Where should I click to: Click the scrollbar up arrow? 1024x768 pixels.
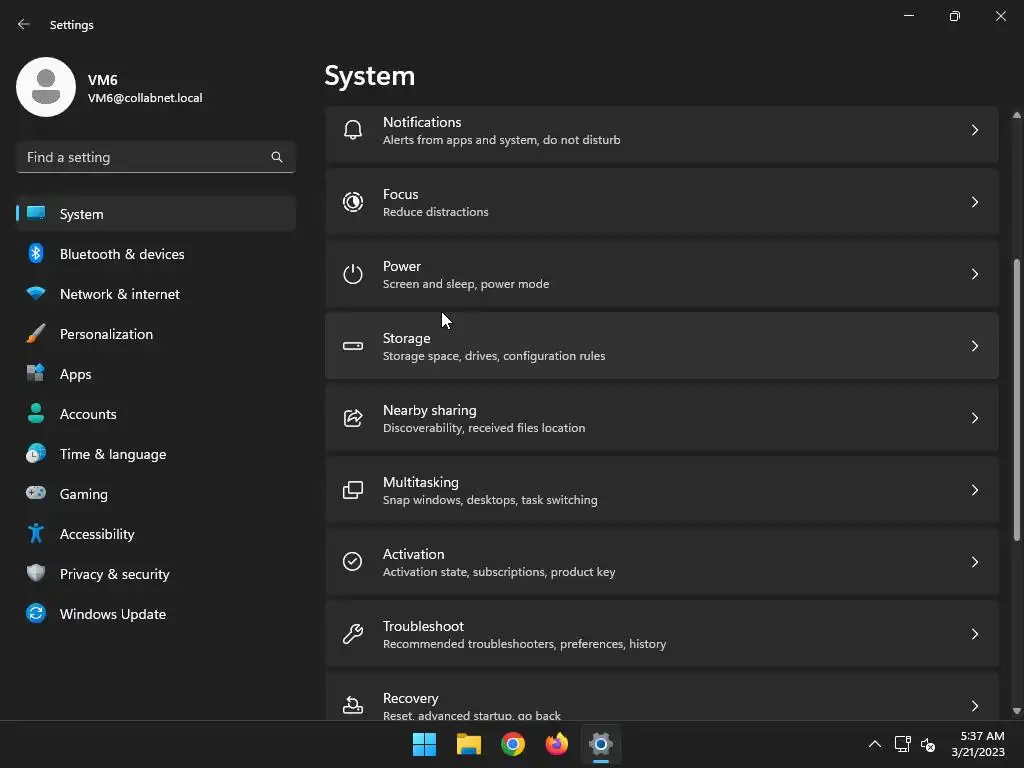(1016, 115)
